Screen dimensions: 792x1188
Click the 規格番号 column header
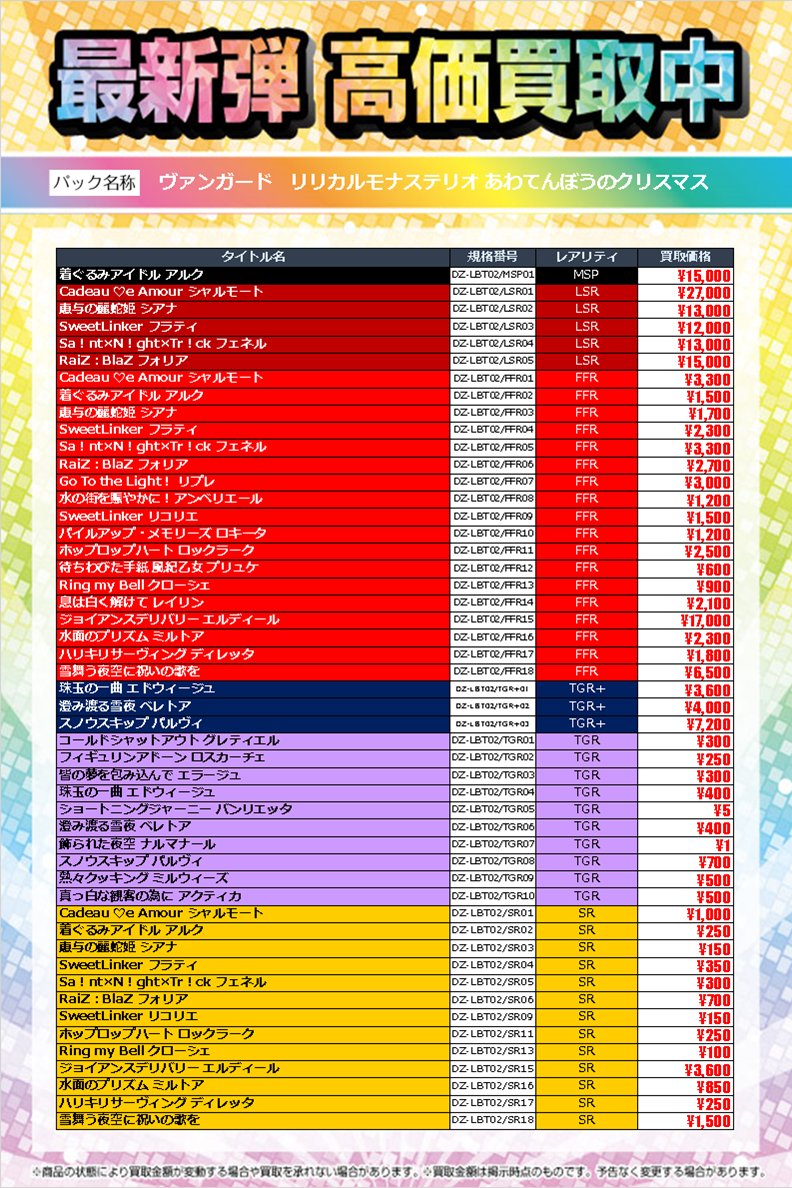493,256
